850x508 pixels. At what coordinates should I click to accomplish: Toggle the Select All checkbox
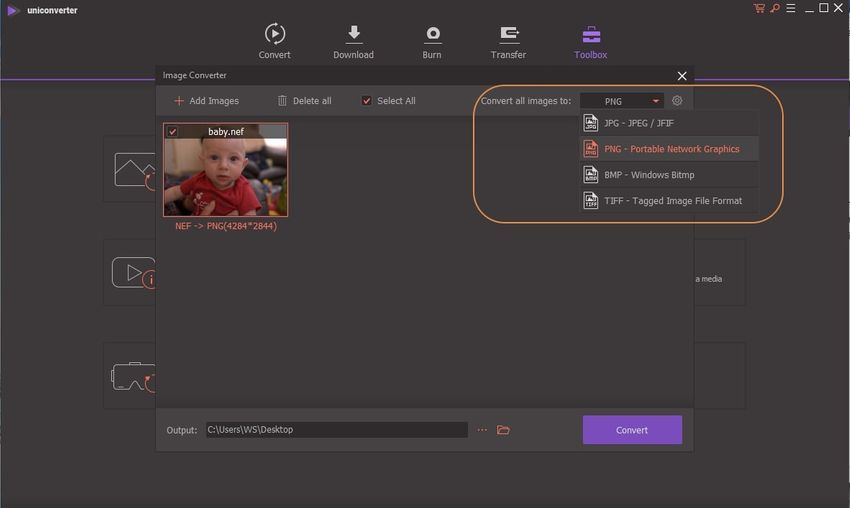click(x=366, y=101)
